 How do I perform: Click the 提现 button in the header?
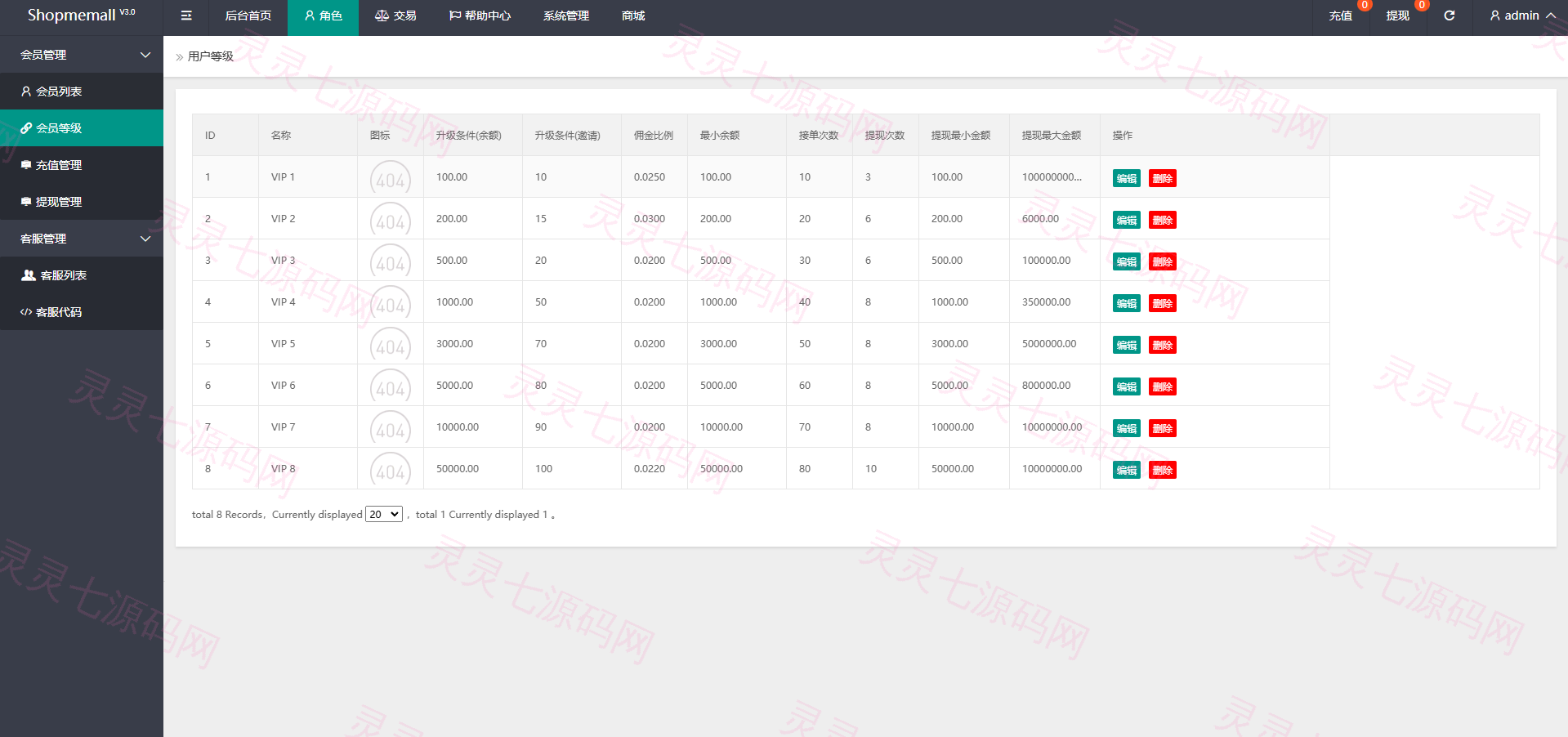coord(1398,16)
